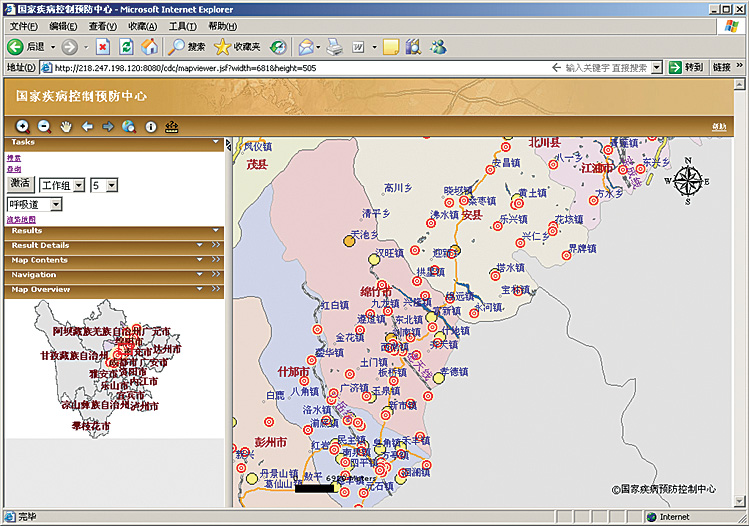
Task: Select the zoom out map tool
Action: 44,127
